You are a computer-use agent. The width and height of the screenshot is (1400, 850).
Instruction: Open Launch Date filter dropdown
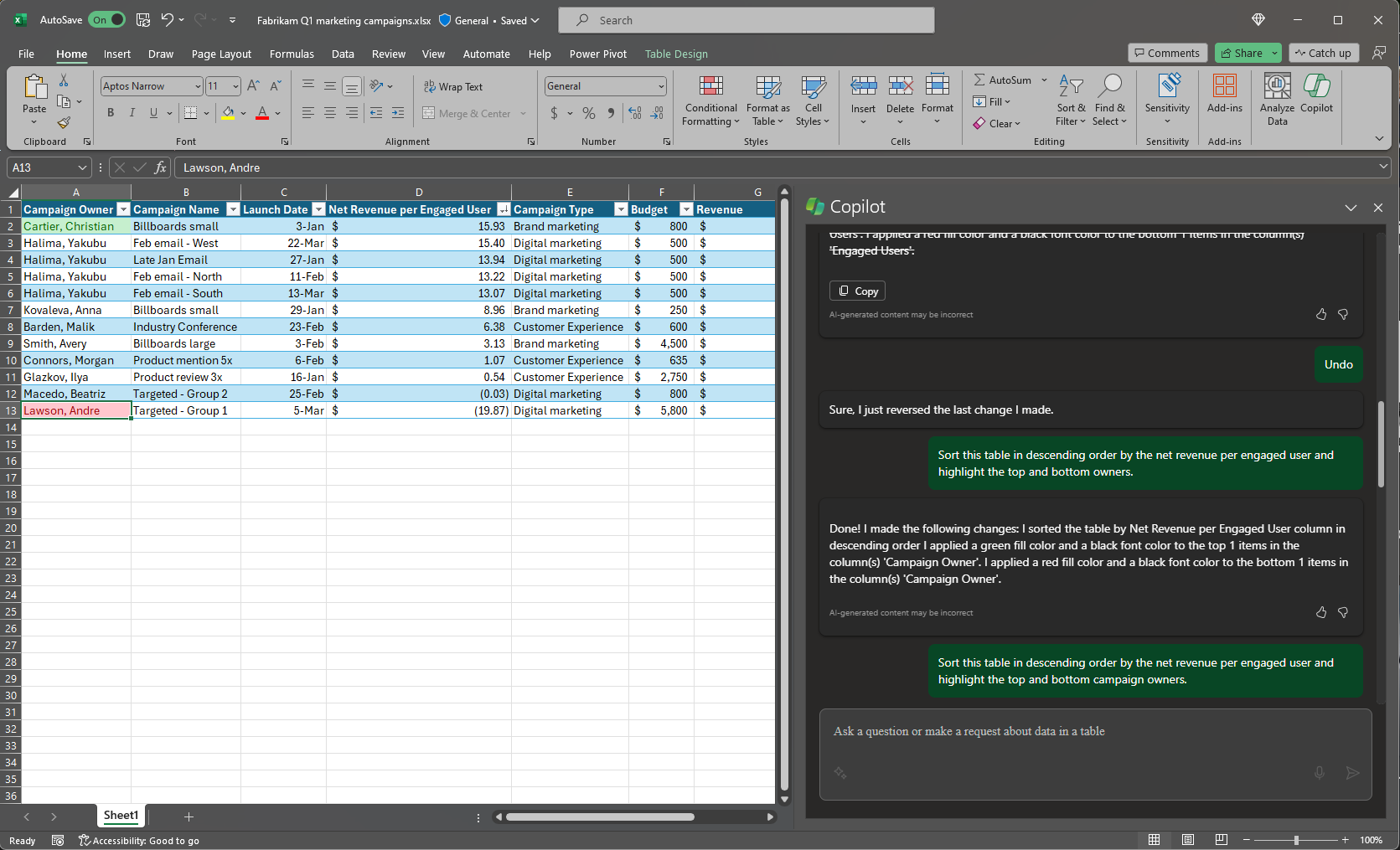pos(318,209)
